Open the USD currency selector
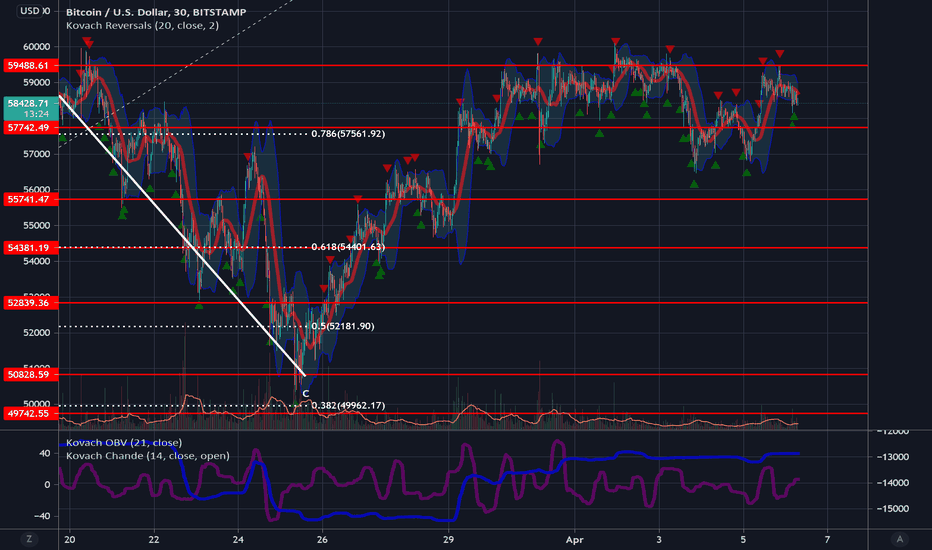The width and height of the screenshot is (932, 550). 30,11
